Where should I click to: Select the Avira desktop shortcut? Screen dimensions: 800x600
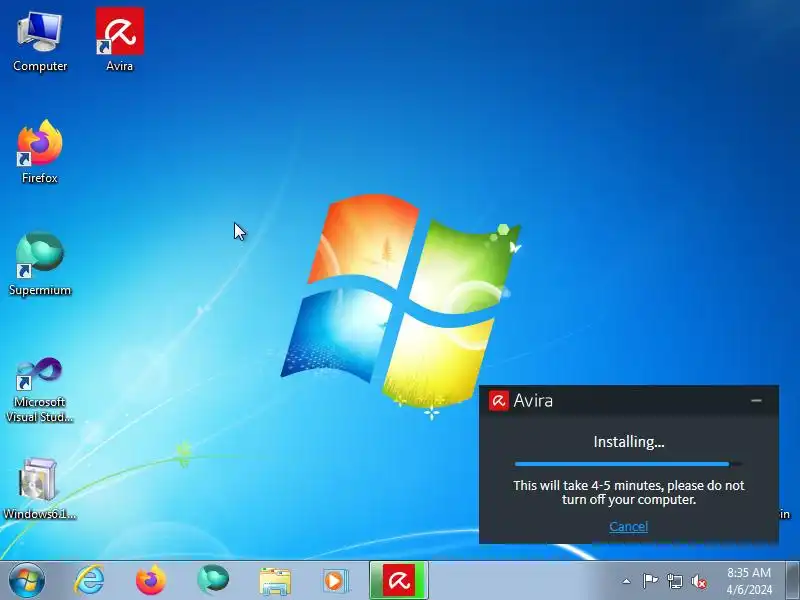pyautogui.click(x=119, y=40)
